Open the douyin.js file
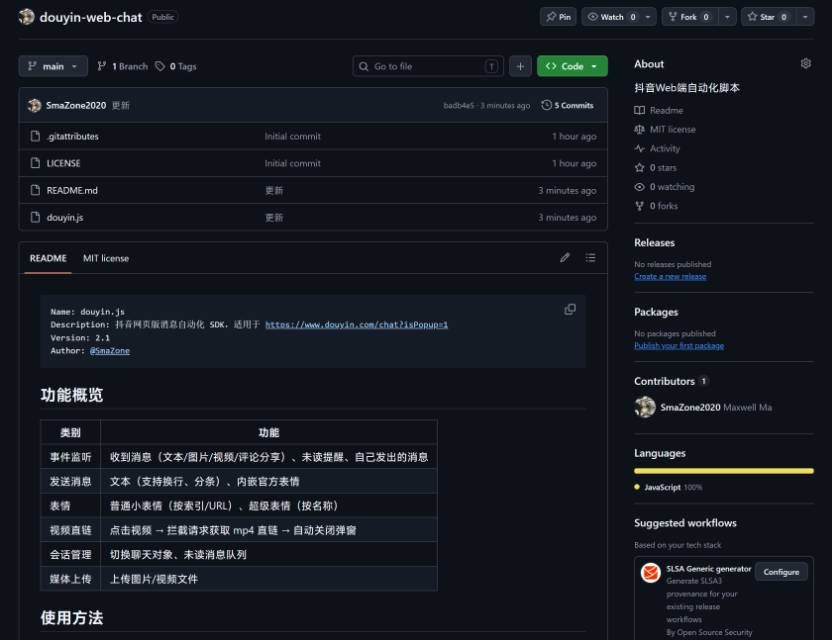 [x=65, y=218]
